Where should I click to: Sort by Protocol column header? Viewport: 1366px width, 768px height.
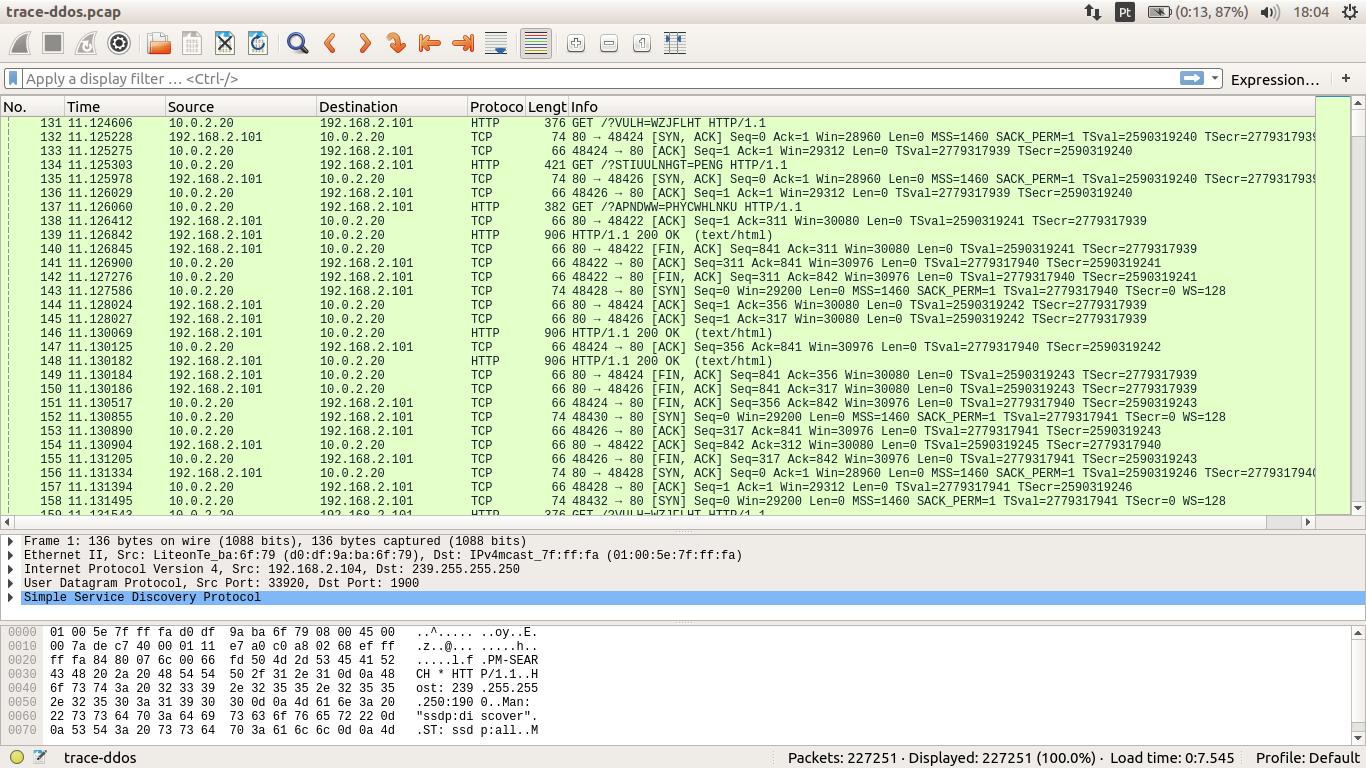pos(496,107)
